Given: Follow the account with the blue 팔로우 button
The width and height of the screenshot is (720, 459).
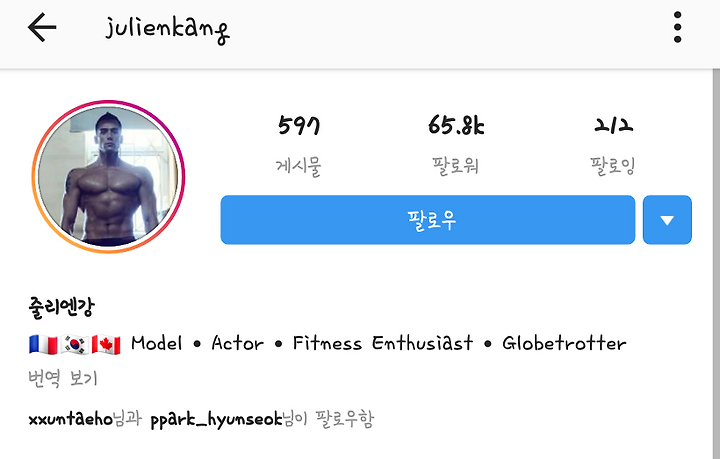Looking at the screenshot, I should click(428, 220).
